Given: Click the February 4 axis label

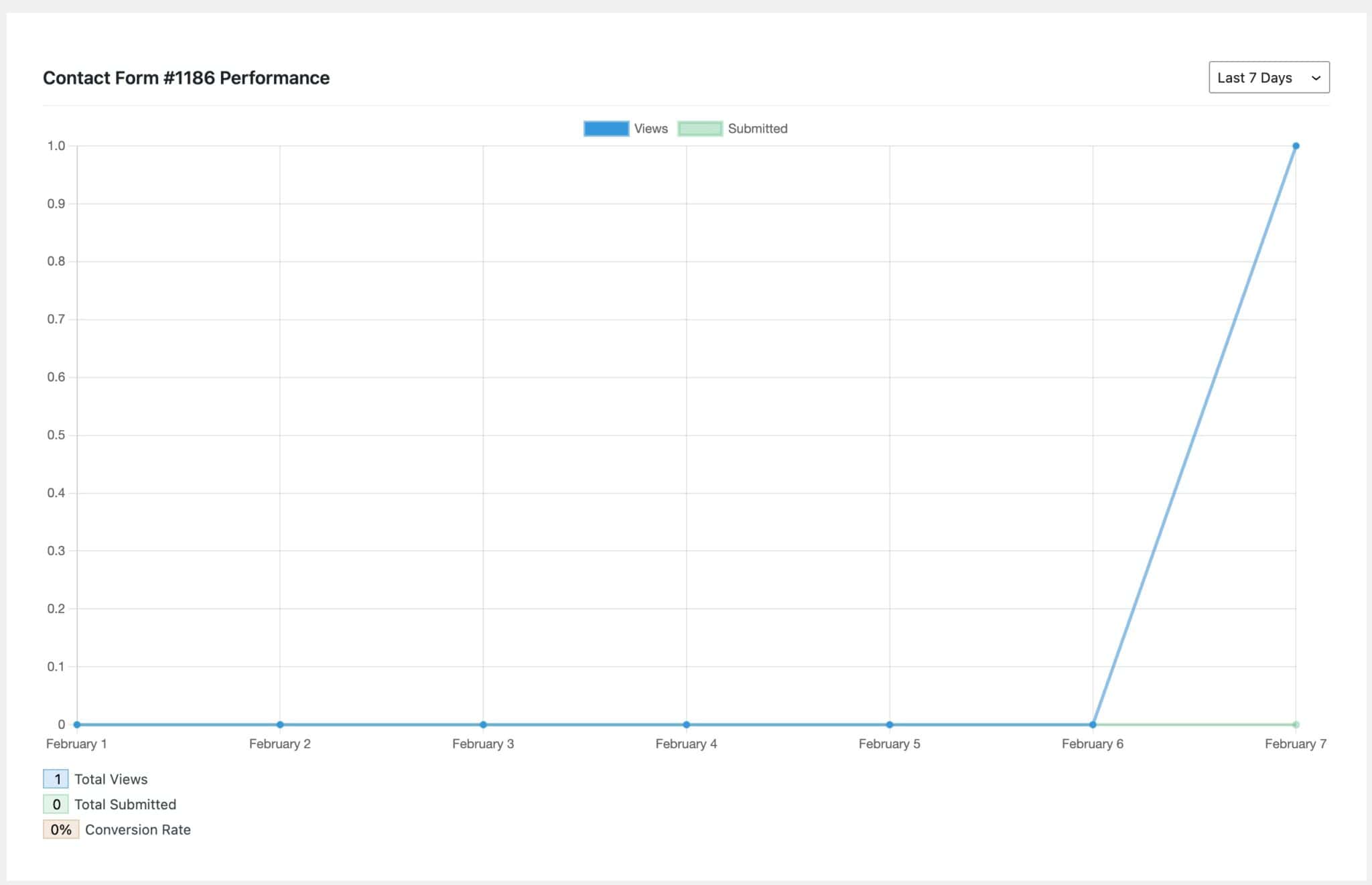Looking at the screenshot, I should (x=686, y=744).
